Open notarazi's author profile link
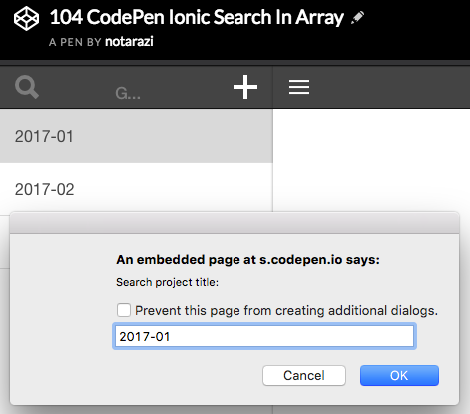Screen dimensions: 470x414 129,42
